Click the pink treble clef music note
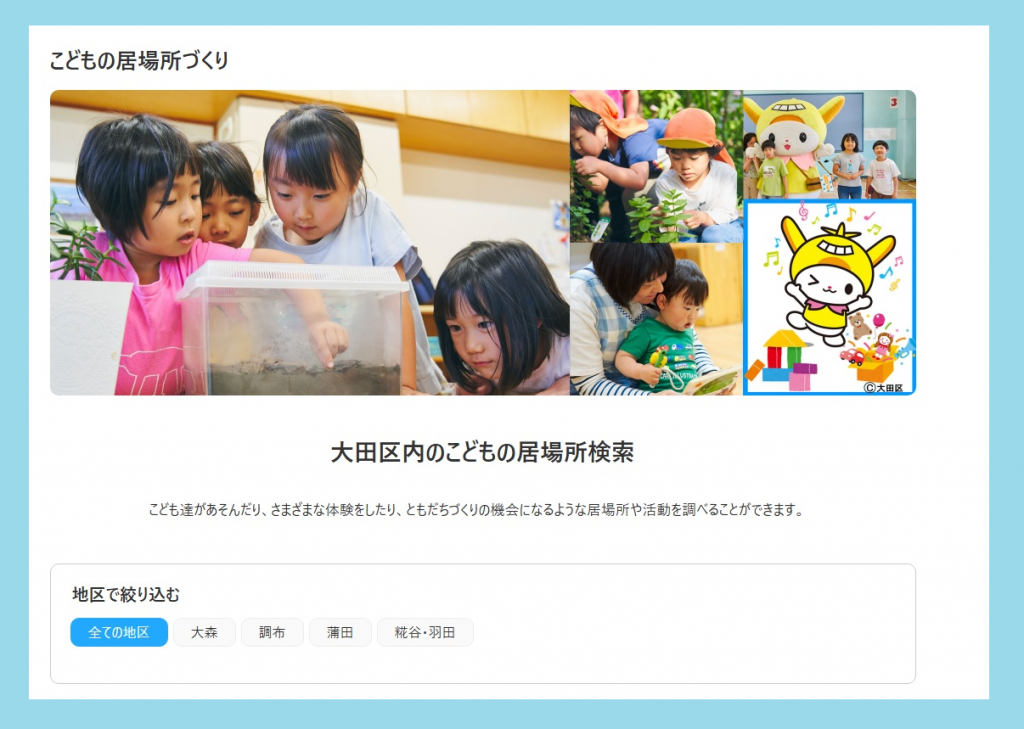This screenshot has width=1024, height=729. [x=803, y=212]
